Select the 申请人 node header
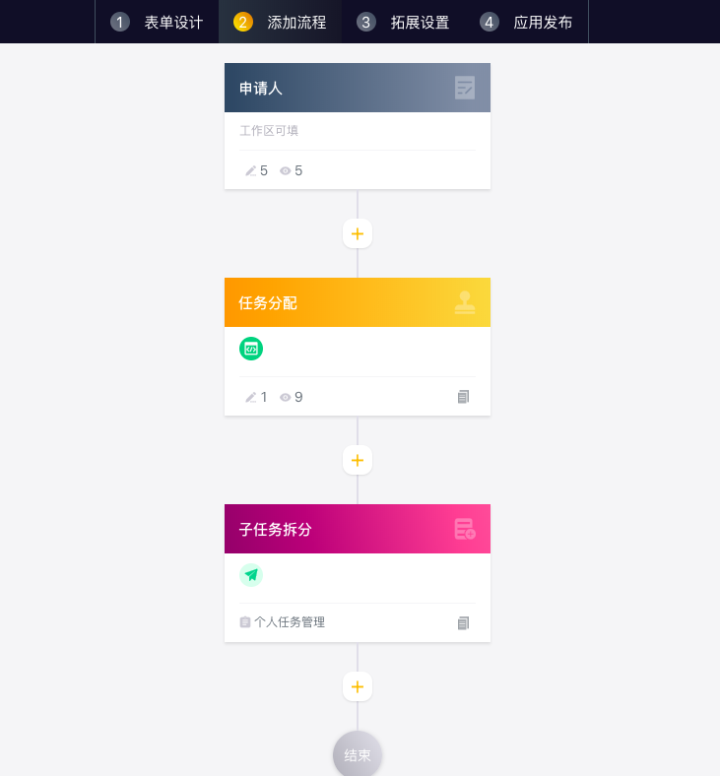Screen dimensions: 720x776 click(357, 88)
